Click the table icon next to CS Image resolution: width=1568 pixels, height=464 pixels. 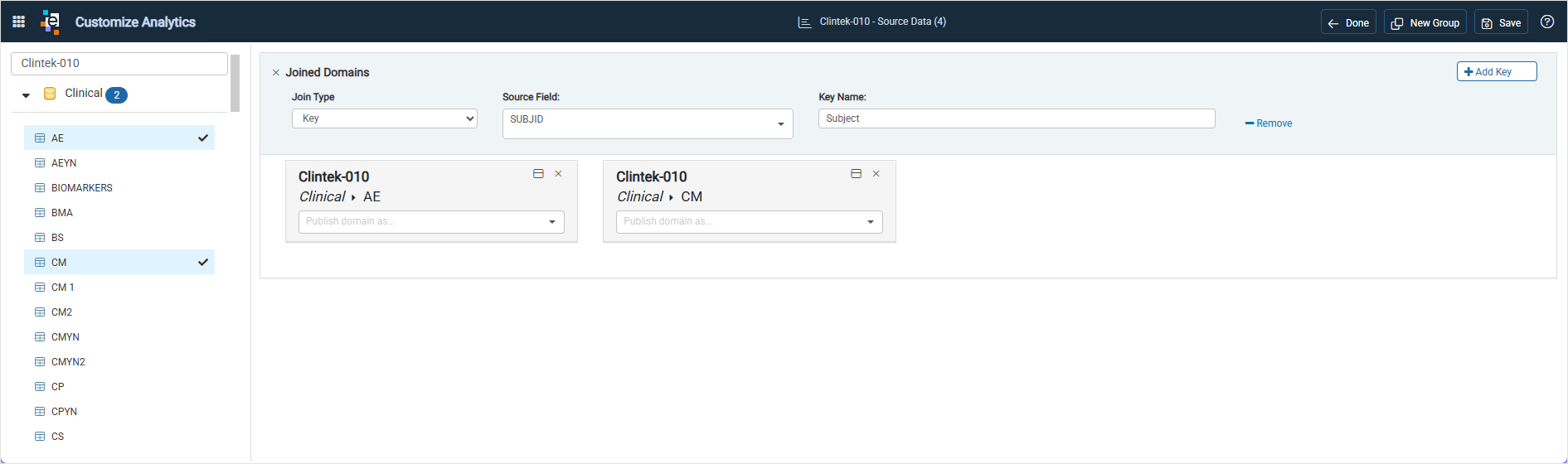[40, 437]
